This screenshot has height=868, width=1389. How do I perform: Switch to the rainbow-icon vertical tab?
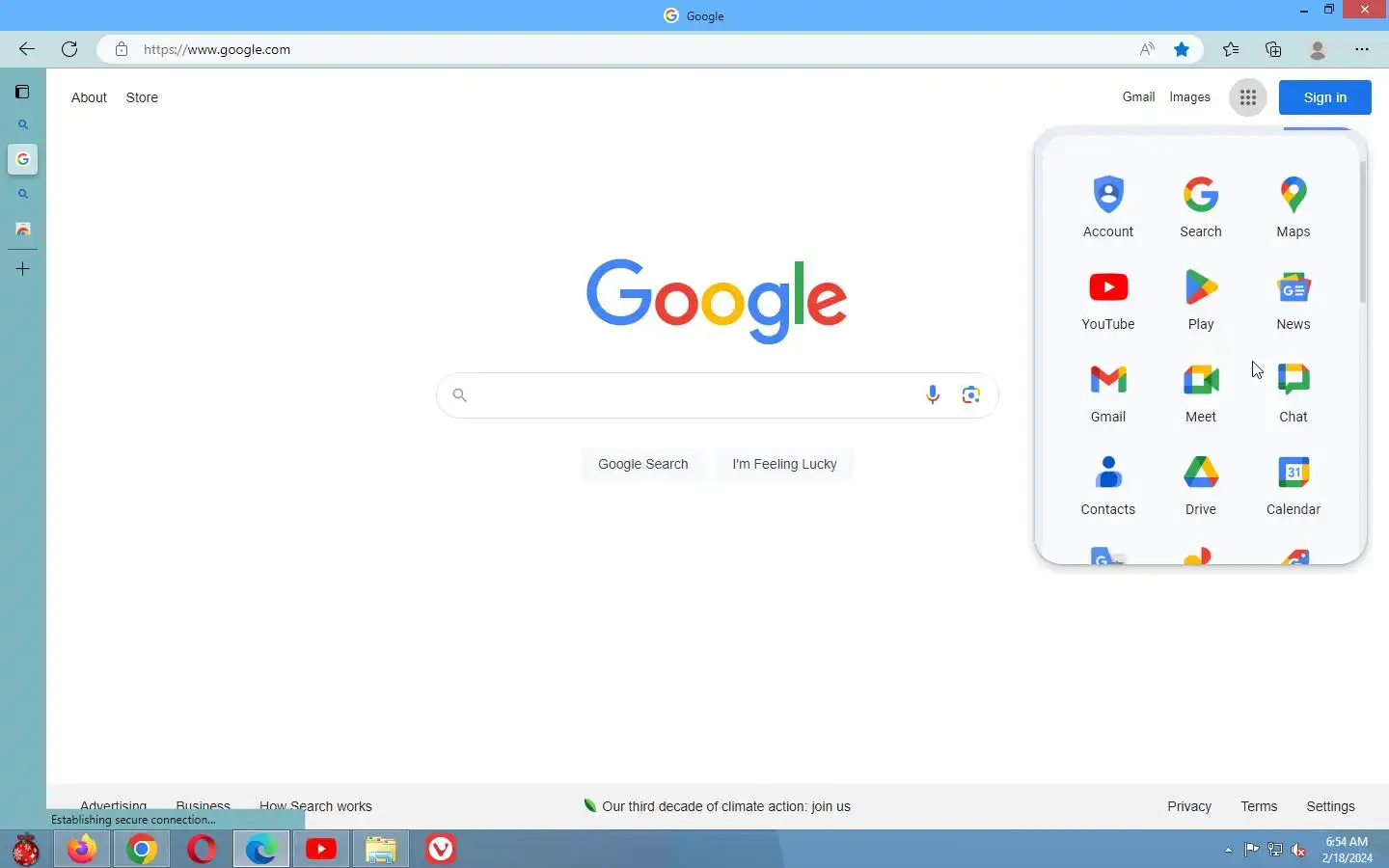click(x=22, y=229)
